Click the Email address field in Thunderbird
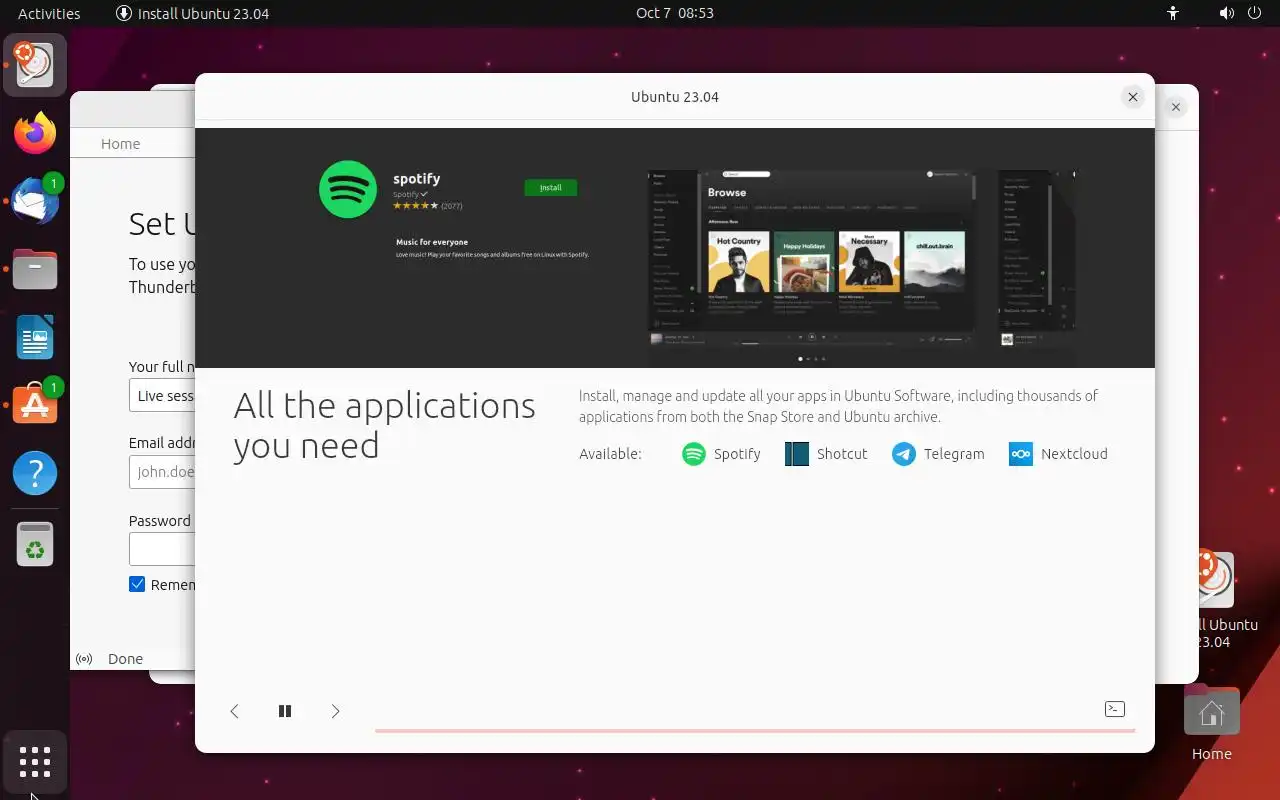The height and width of the screenshot is (800, 1280). click(162, 472)
